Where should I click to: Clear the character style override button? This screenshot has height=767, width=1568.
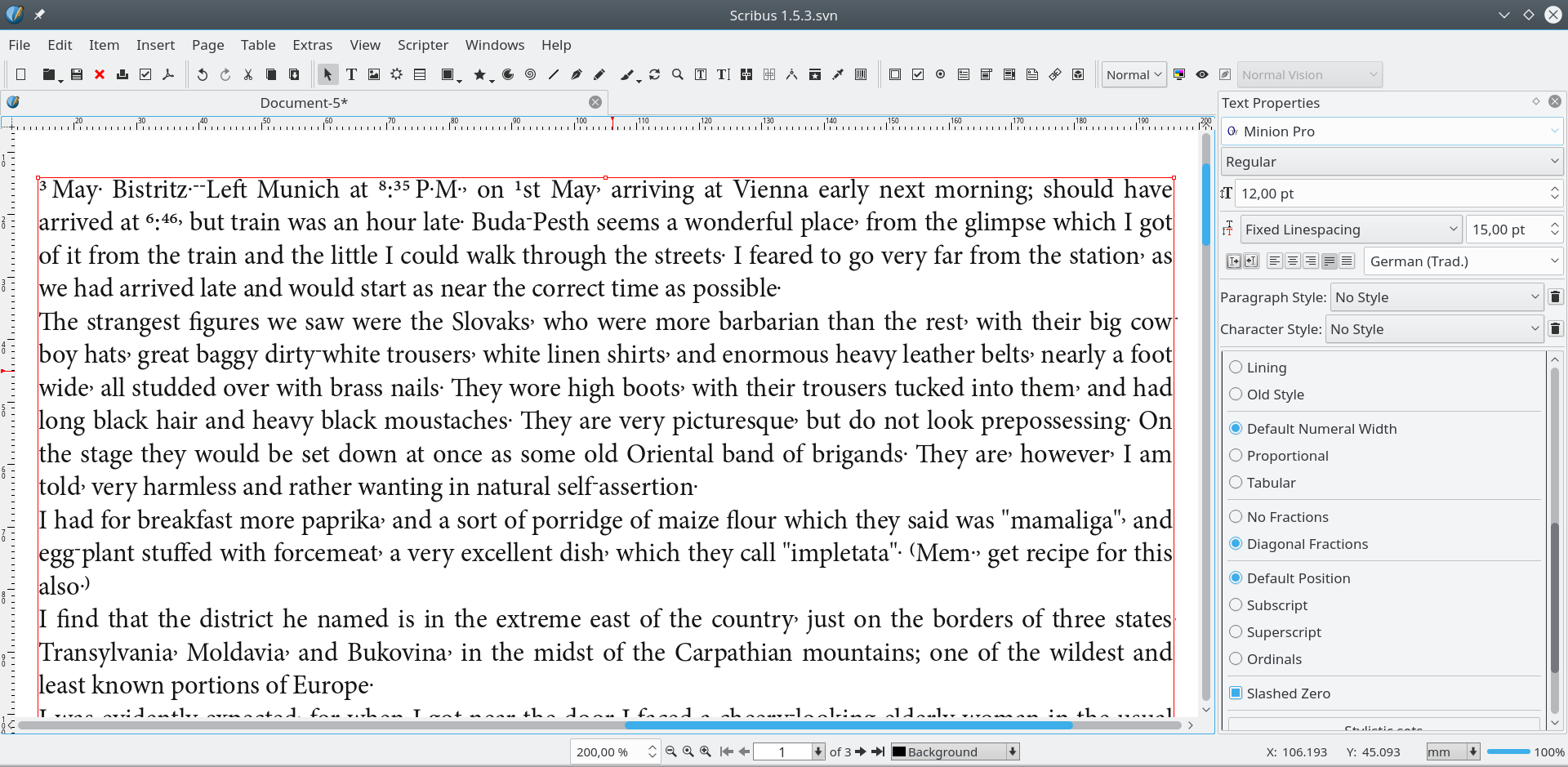click(1555, 329)
